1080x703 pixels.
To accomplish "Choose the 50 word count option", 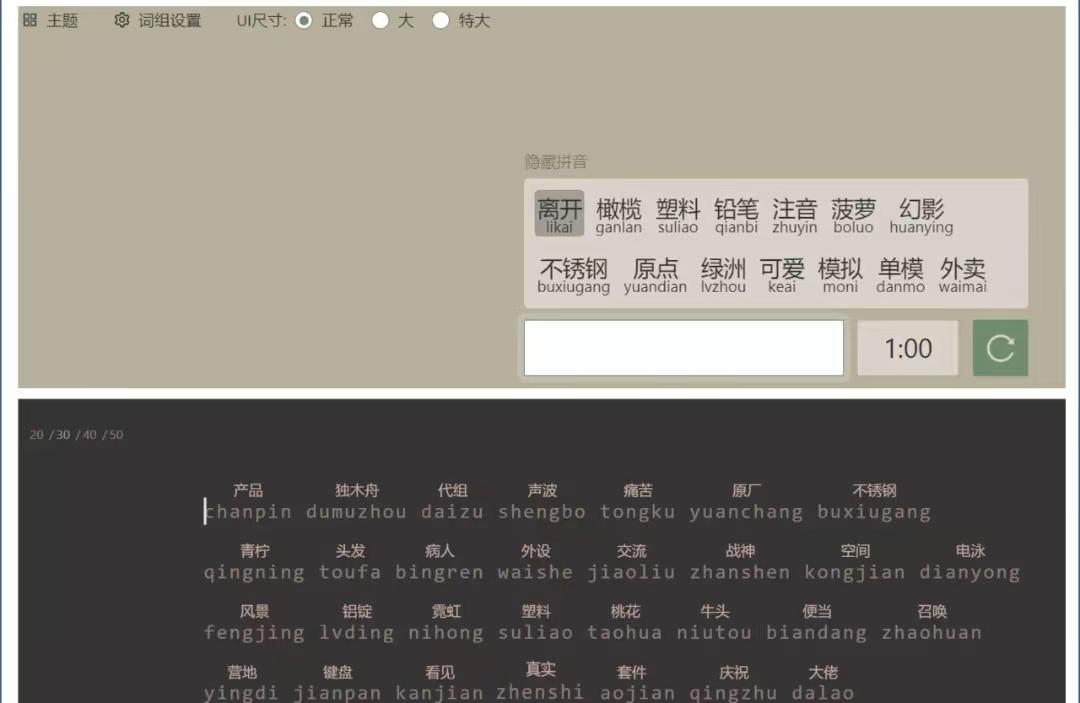I will [x=116, y=435].
